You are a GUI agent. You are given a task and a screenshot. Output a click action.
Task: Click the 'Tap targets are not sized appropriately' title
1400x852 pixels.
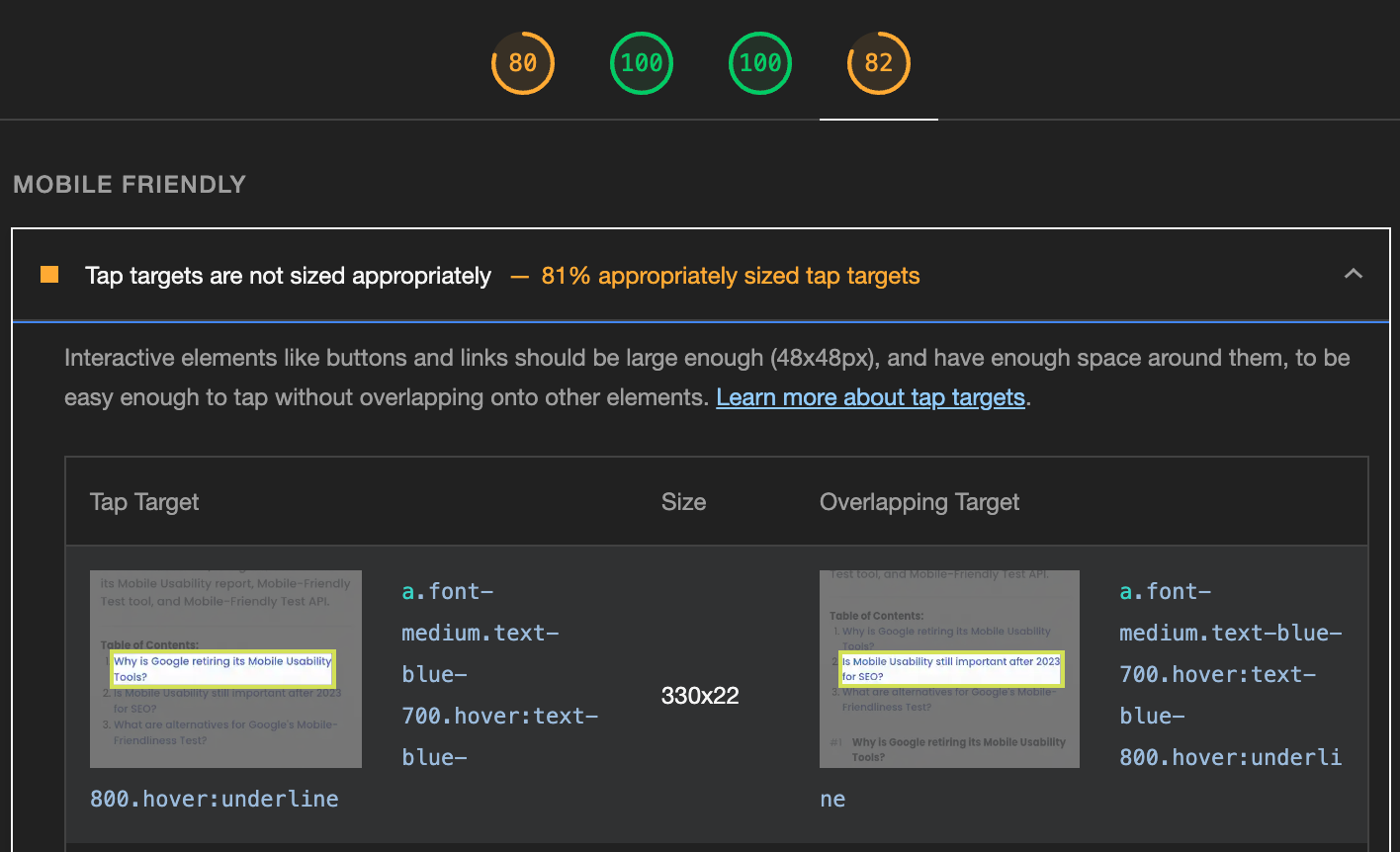click(x=288, y=276)
